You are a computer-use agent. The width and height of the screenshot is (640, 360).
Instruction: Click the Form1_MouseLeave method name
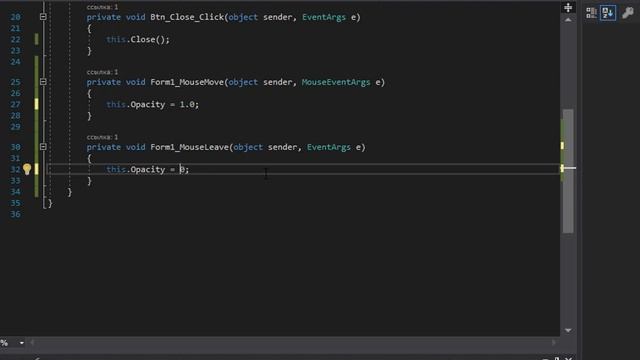[189, 147]
